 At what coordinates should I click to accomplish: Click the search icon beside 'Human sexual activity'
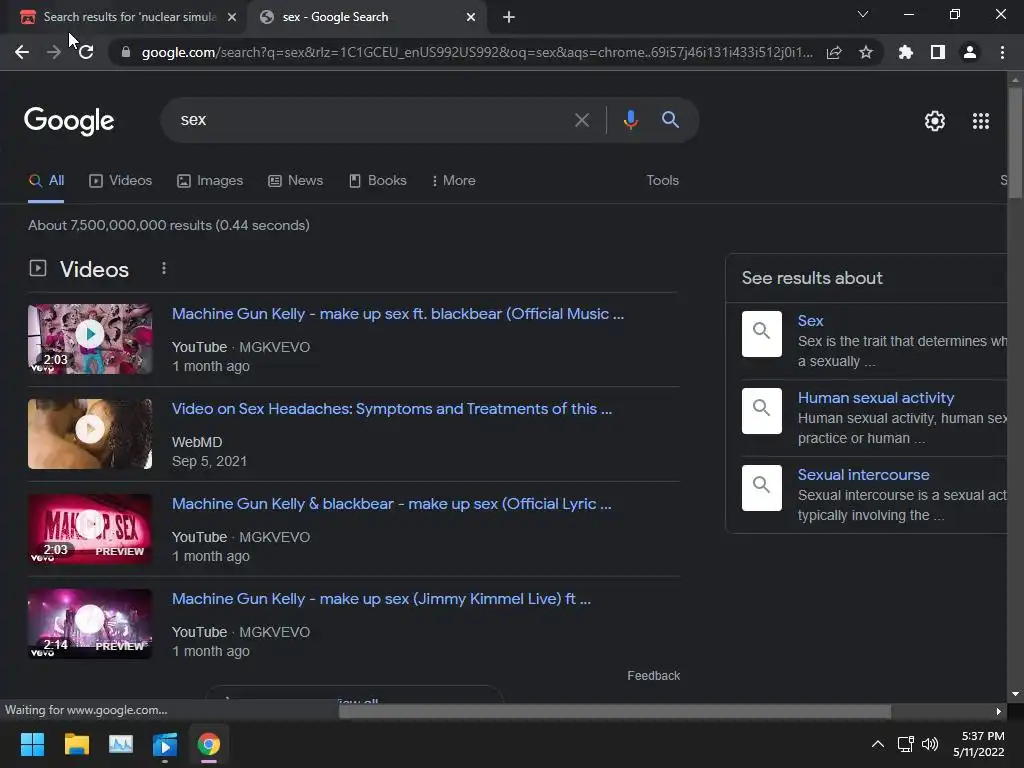tap(761, 411)
